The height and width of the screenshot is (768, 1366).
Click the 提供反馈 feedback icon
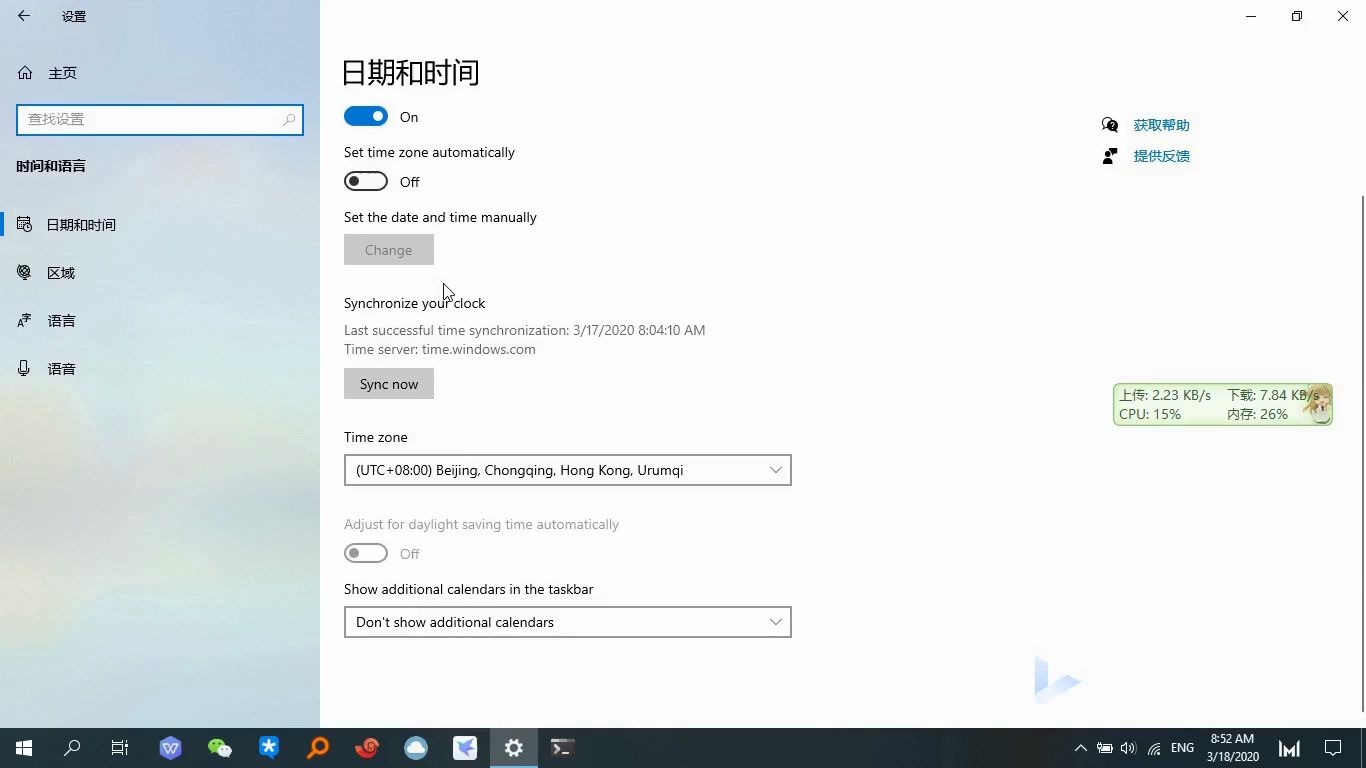click(1109, 156)
